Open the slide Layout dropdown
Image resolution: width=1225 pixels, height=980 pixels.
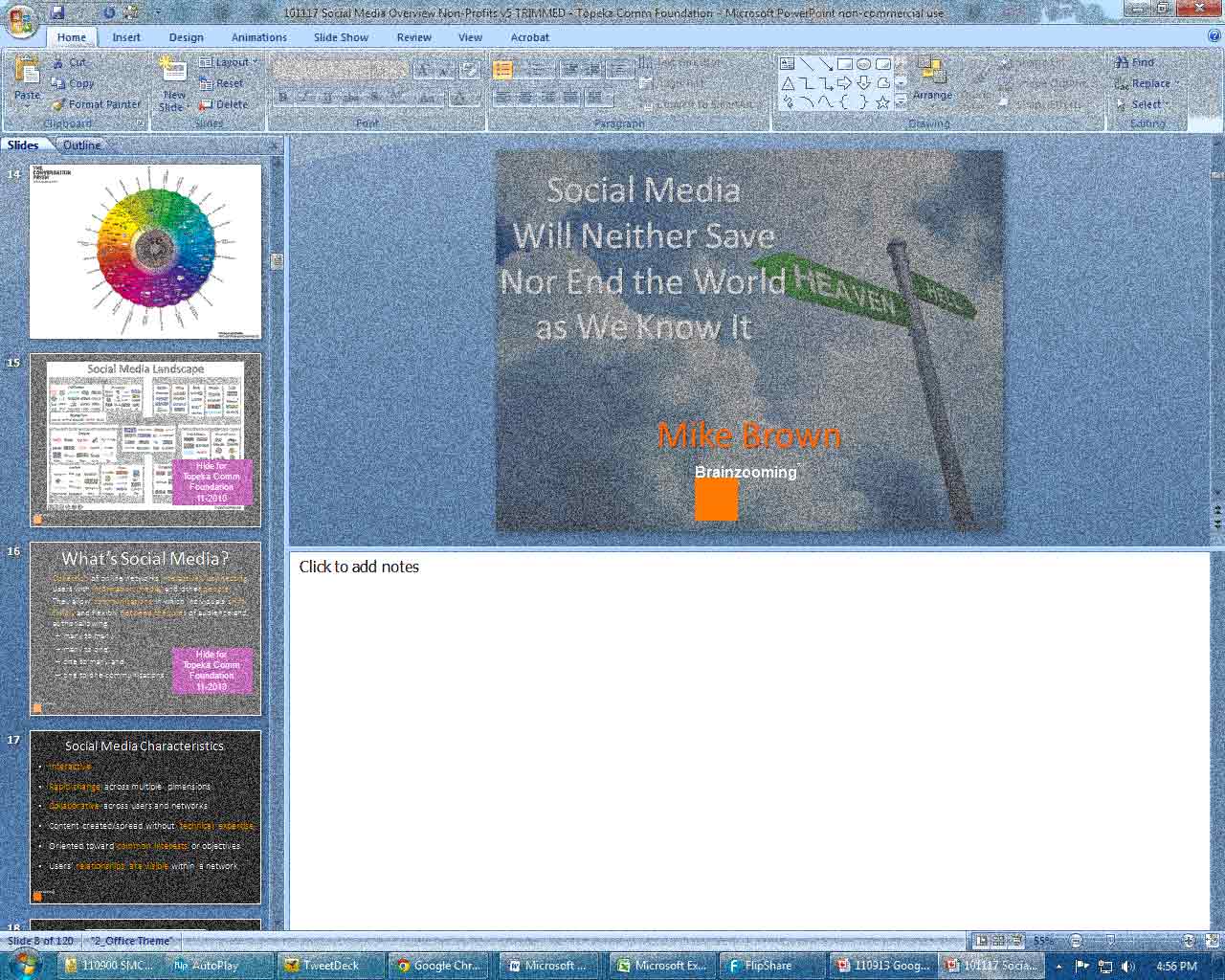point(229,62)
